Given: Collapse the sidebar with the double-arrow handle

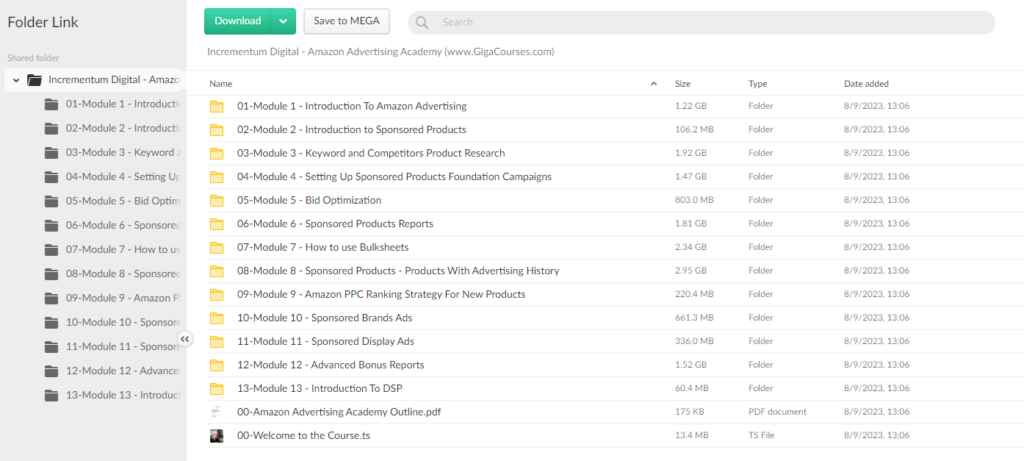Looking at the screenshot, I should [x=185, y=339].
